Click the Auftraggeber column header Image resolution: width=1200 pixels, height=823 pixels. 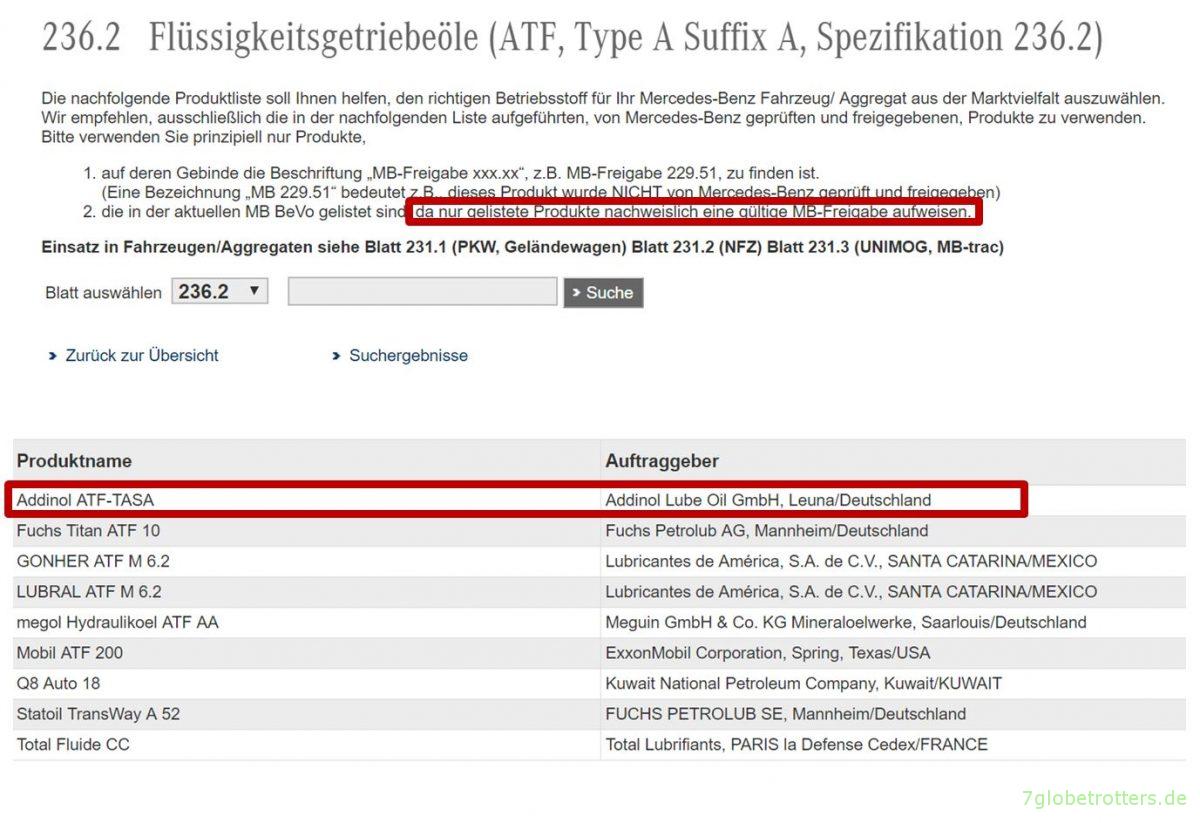click(x=661, y=461)
